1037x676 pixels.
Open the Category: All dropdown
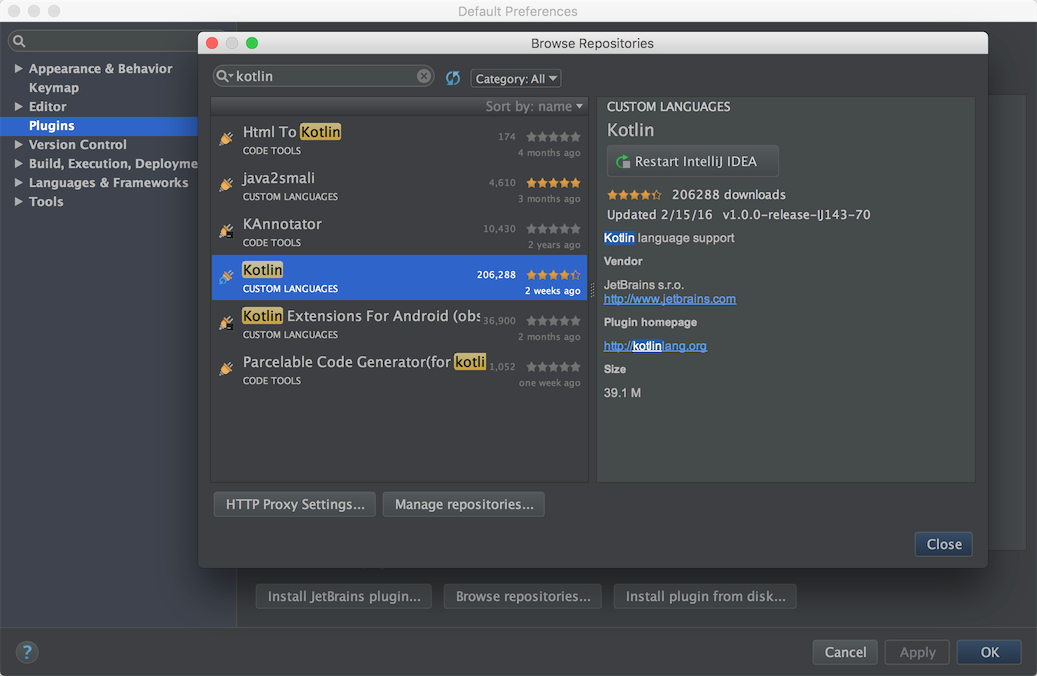[516, 79]
